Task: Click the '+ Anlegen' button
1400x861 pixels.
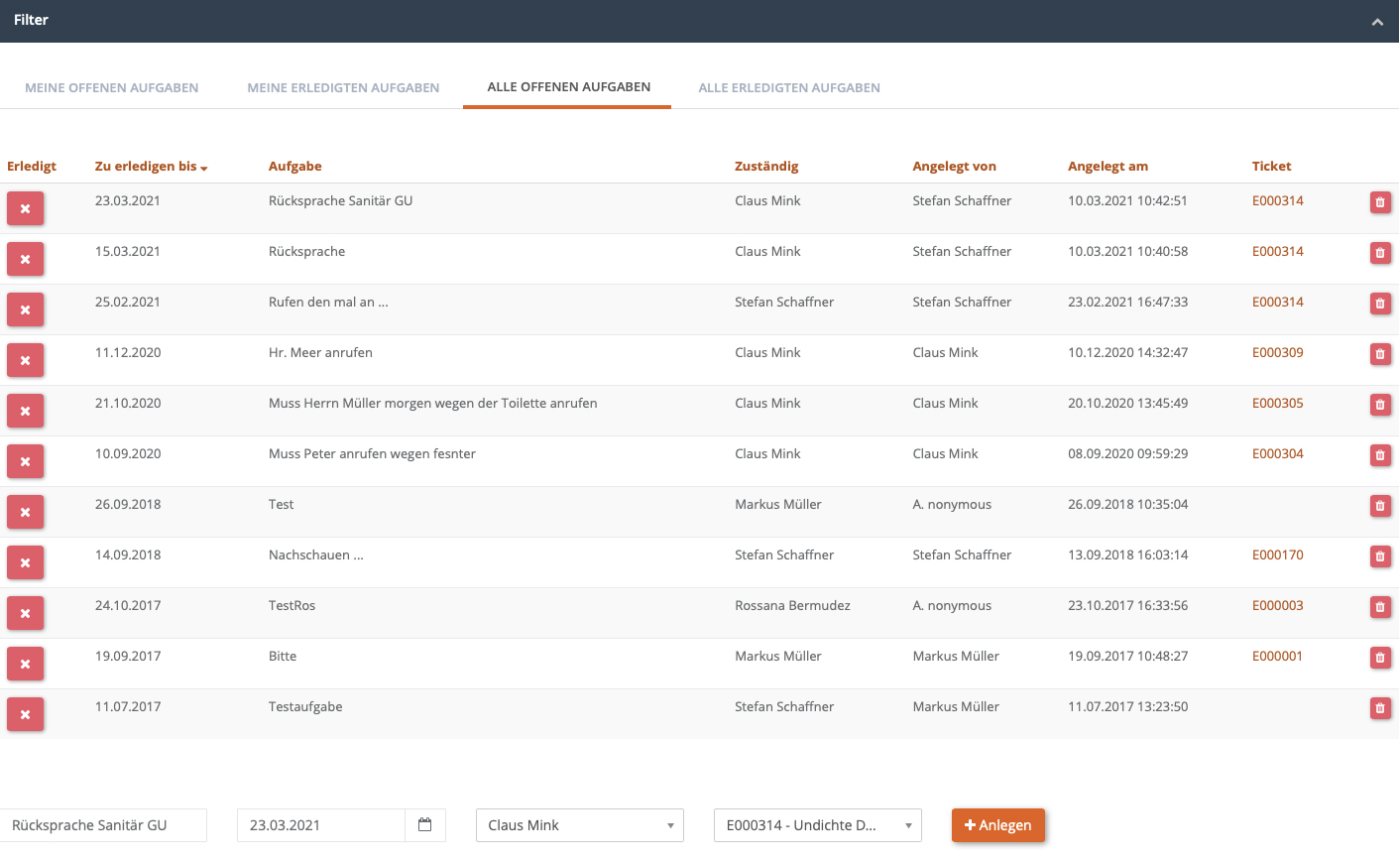Action: (x=998, y=825)
